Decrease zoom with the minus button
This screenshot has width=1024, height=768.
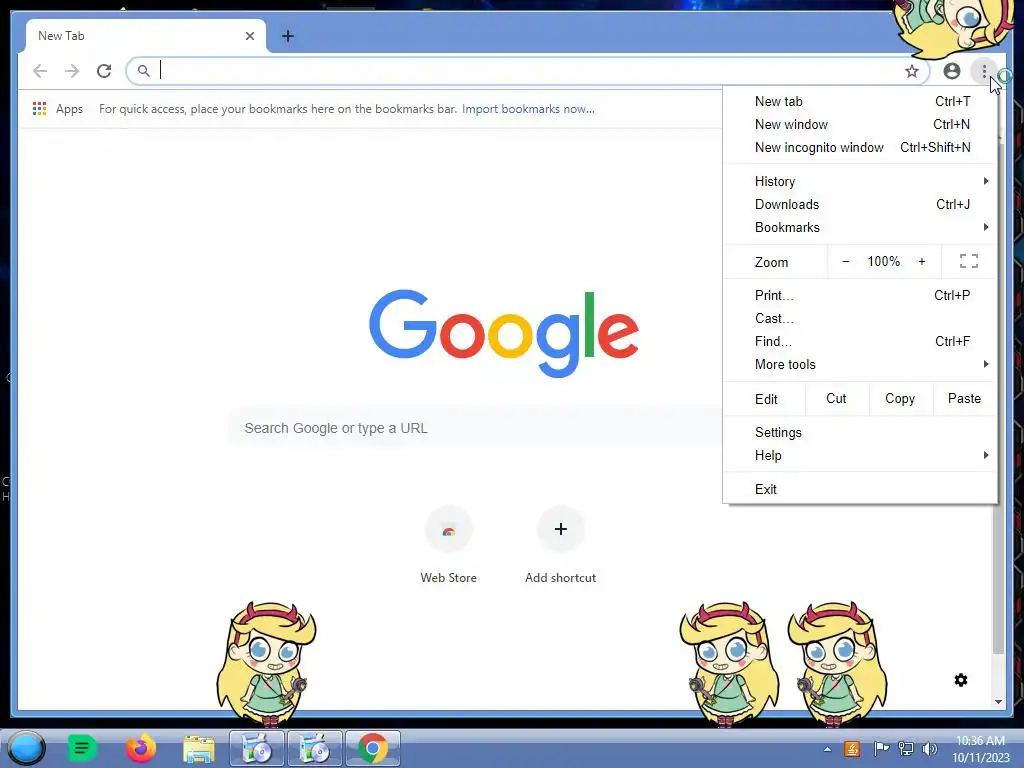846,261
